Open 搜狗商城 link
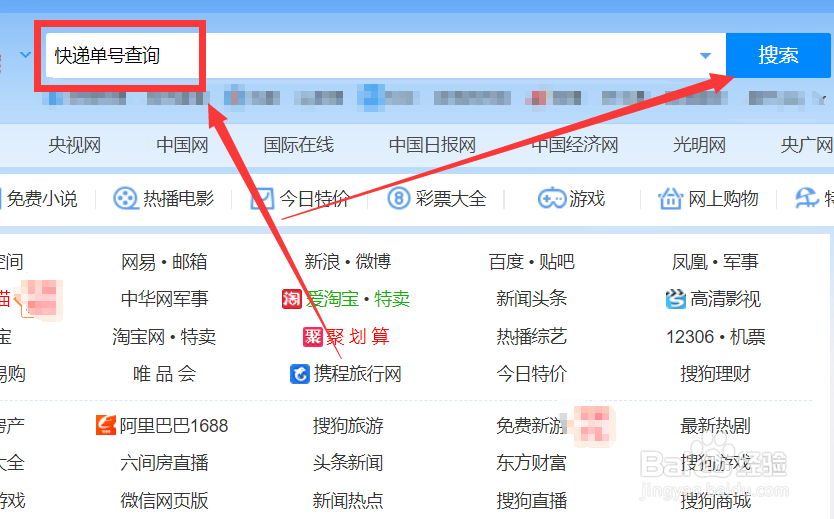 715,501
